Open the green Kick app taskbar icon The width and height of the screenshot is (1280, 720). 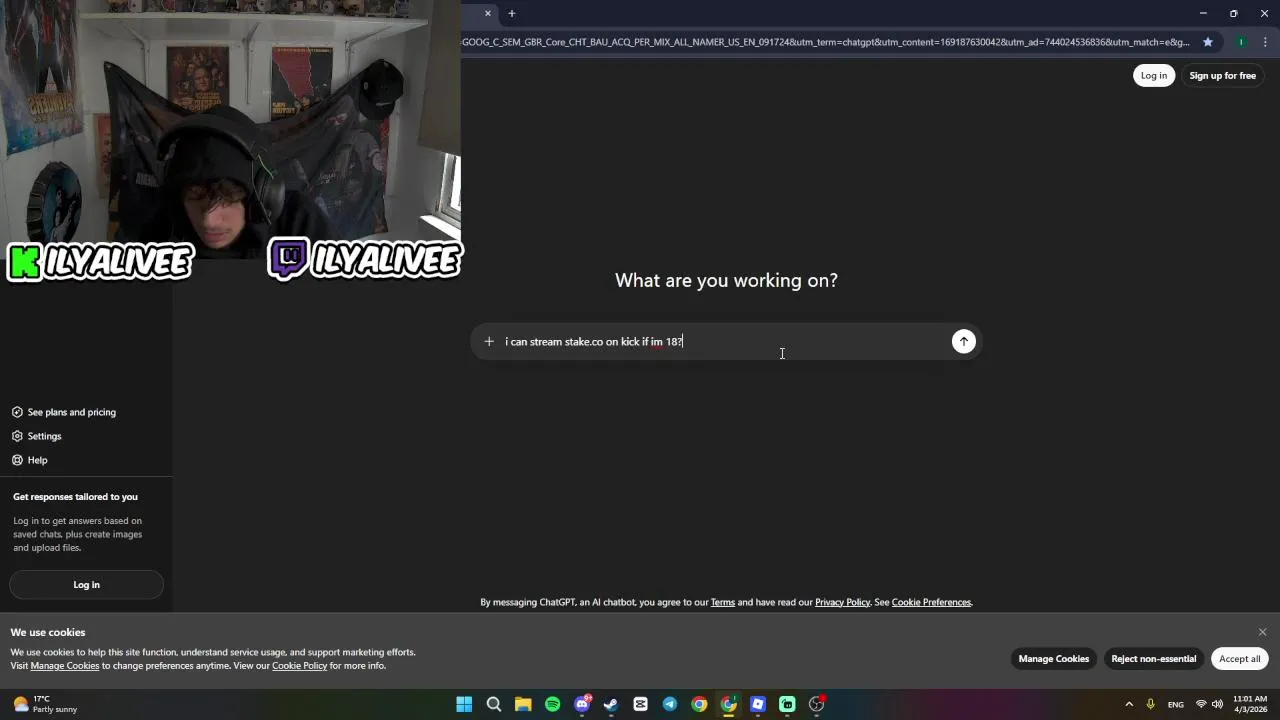click(787, 704)
